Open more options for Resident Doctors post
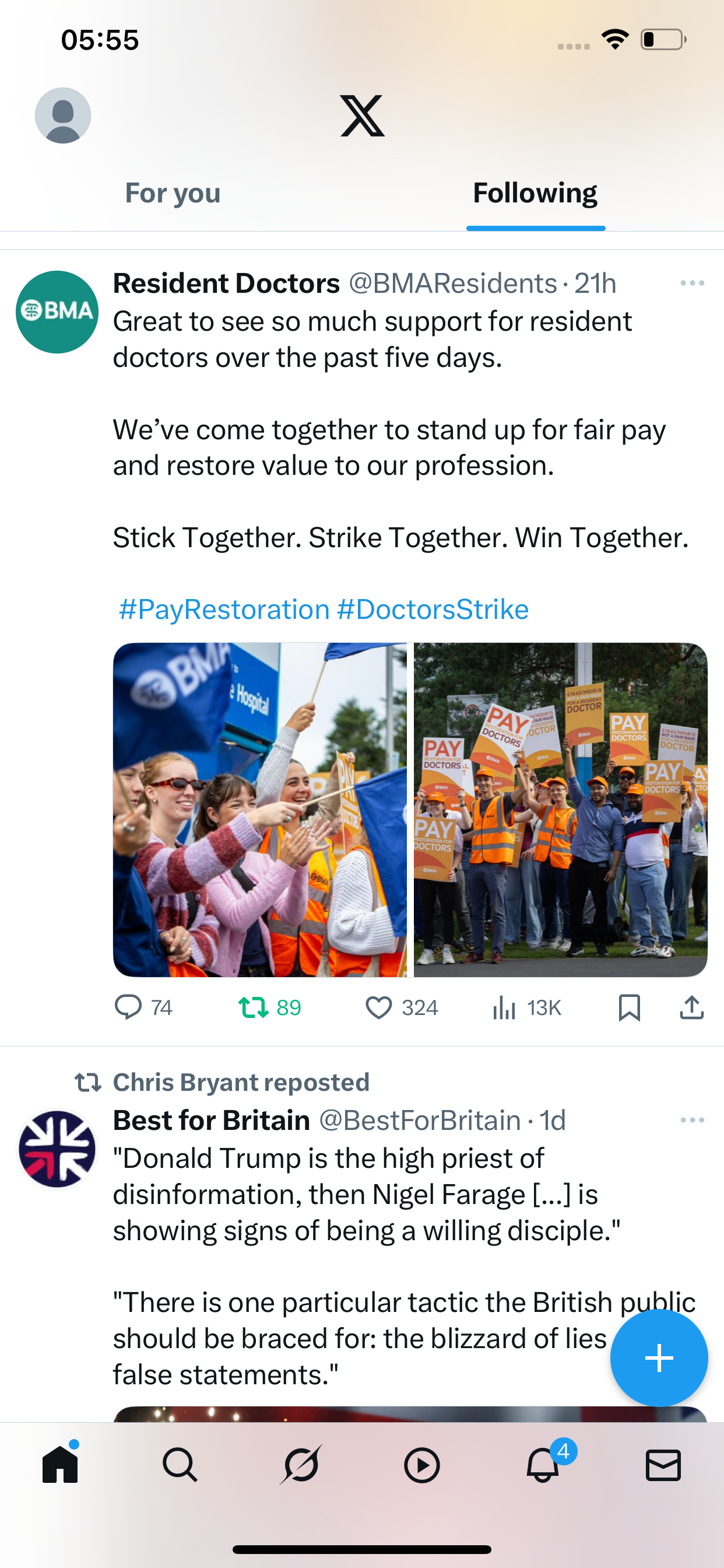Screen dimensions: 724x1568 tap(693, 283)
